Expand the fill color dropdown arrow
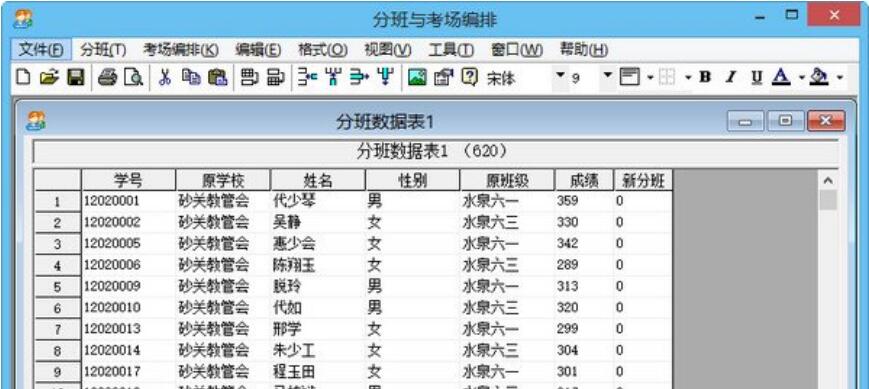The image size is (869, 389). (x=840, y=78)
